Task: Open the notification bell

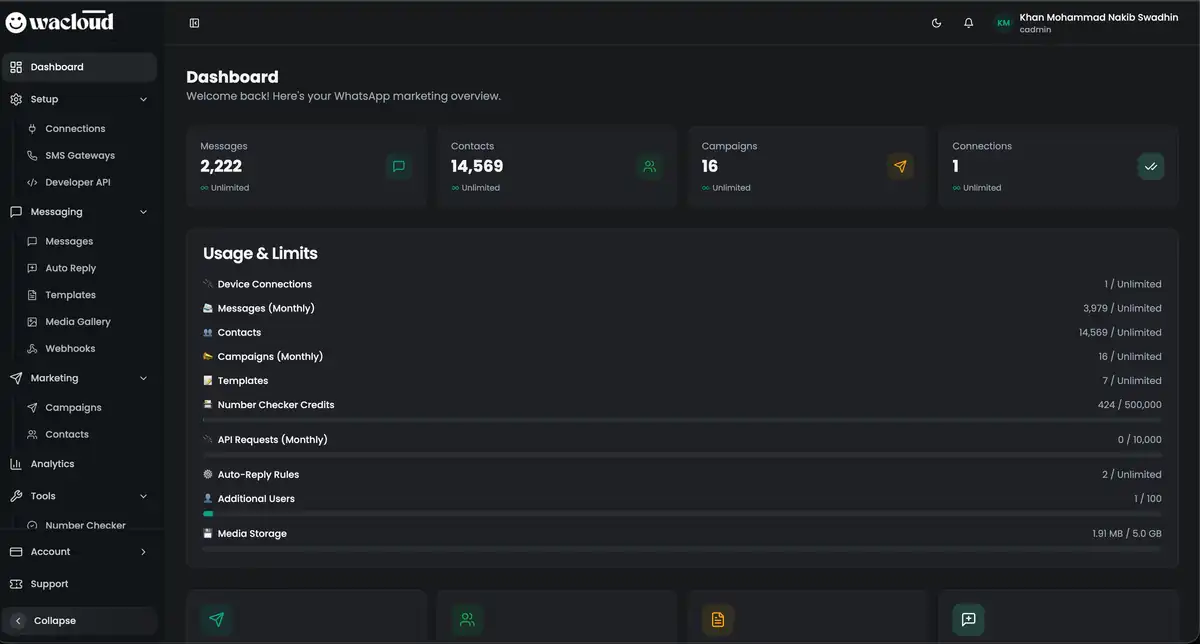Action: pyautogui.click(x=968, y=22)
